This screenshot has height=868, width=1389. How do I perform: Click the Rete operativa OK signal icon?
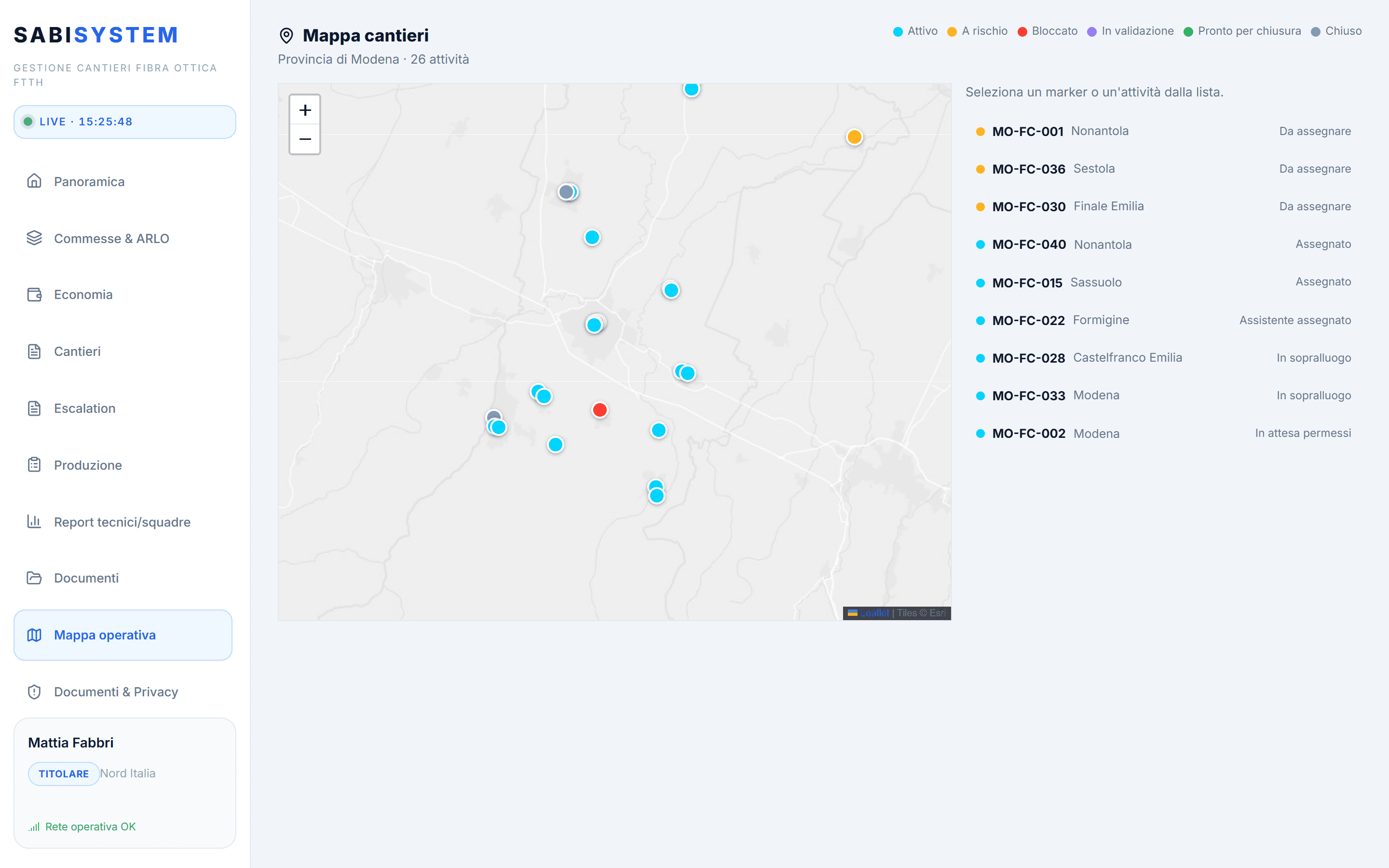(x=34, y=827)
